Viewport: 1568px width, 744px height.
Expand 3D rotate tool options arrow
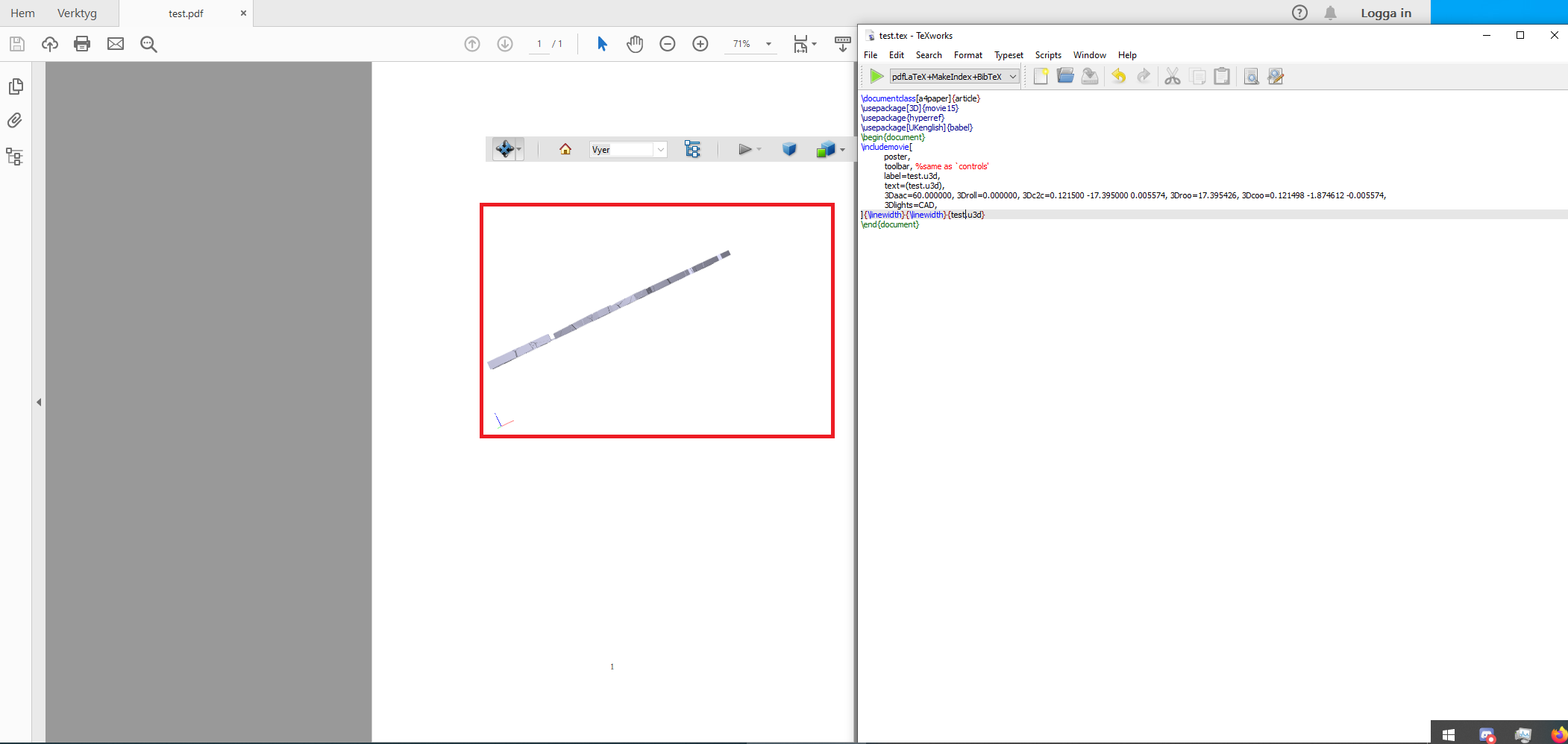[519, 149]
